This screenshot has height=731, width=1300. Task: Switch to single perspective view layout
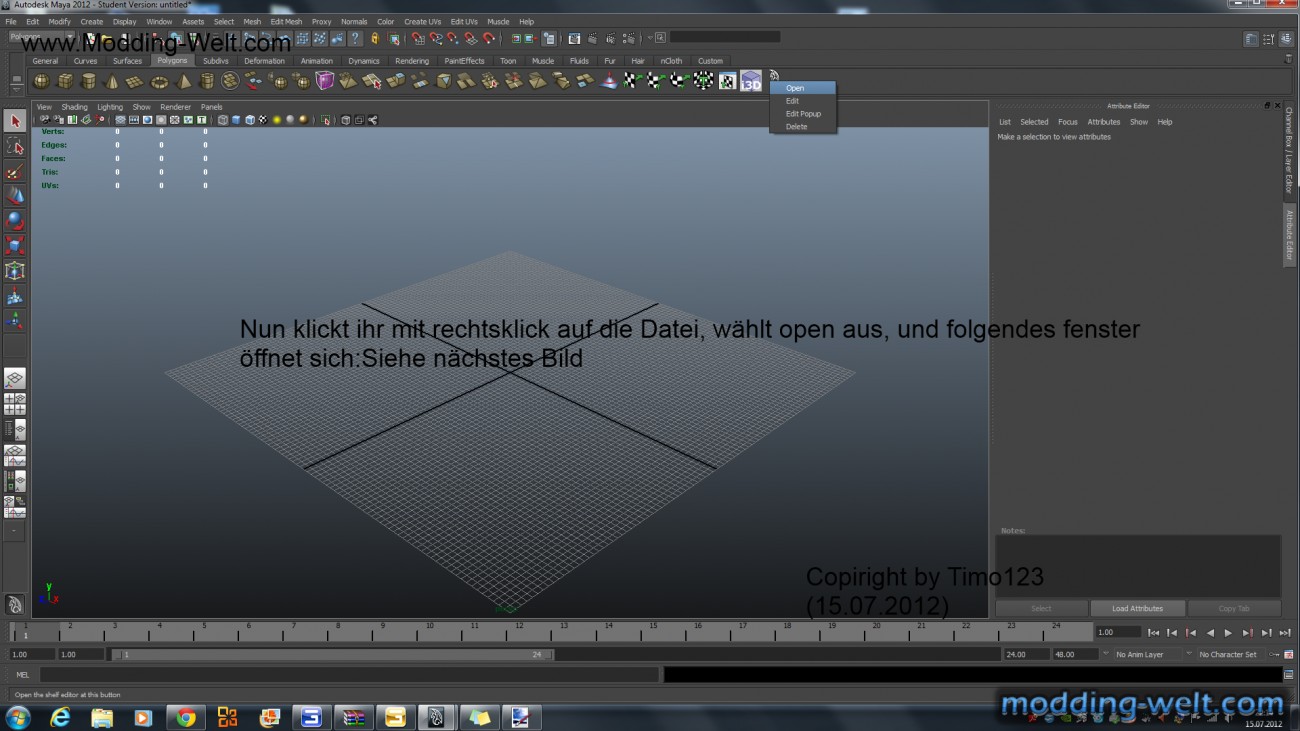click(x=15, y=379)
